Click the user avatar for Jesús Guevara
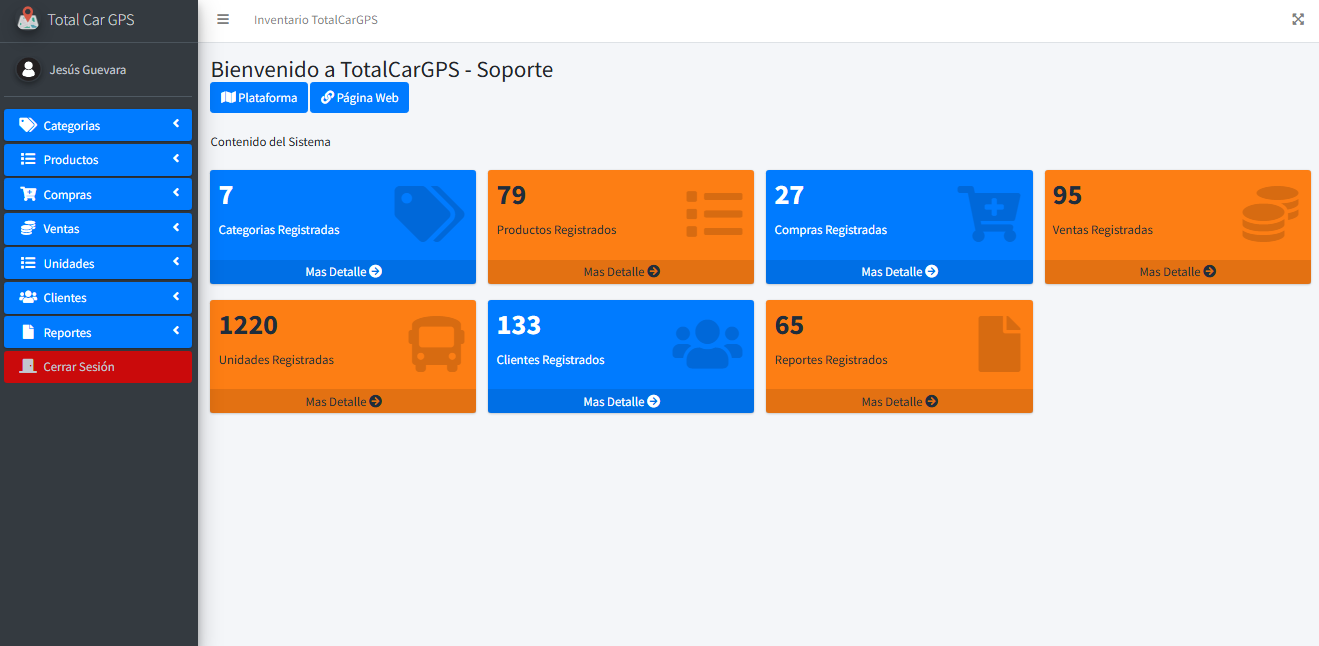 [28, 69]
